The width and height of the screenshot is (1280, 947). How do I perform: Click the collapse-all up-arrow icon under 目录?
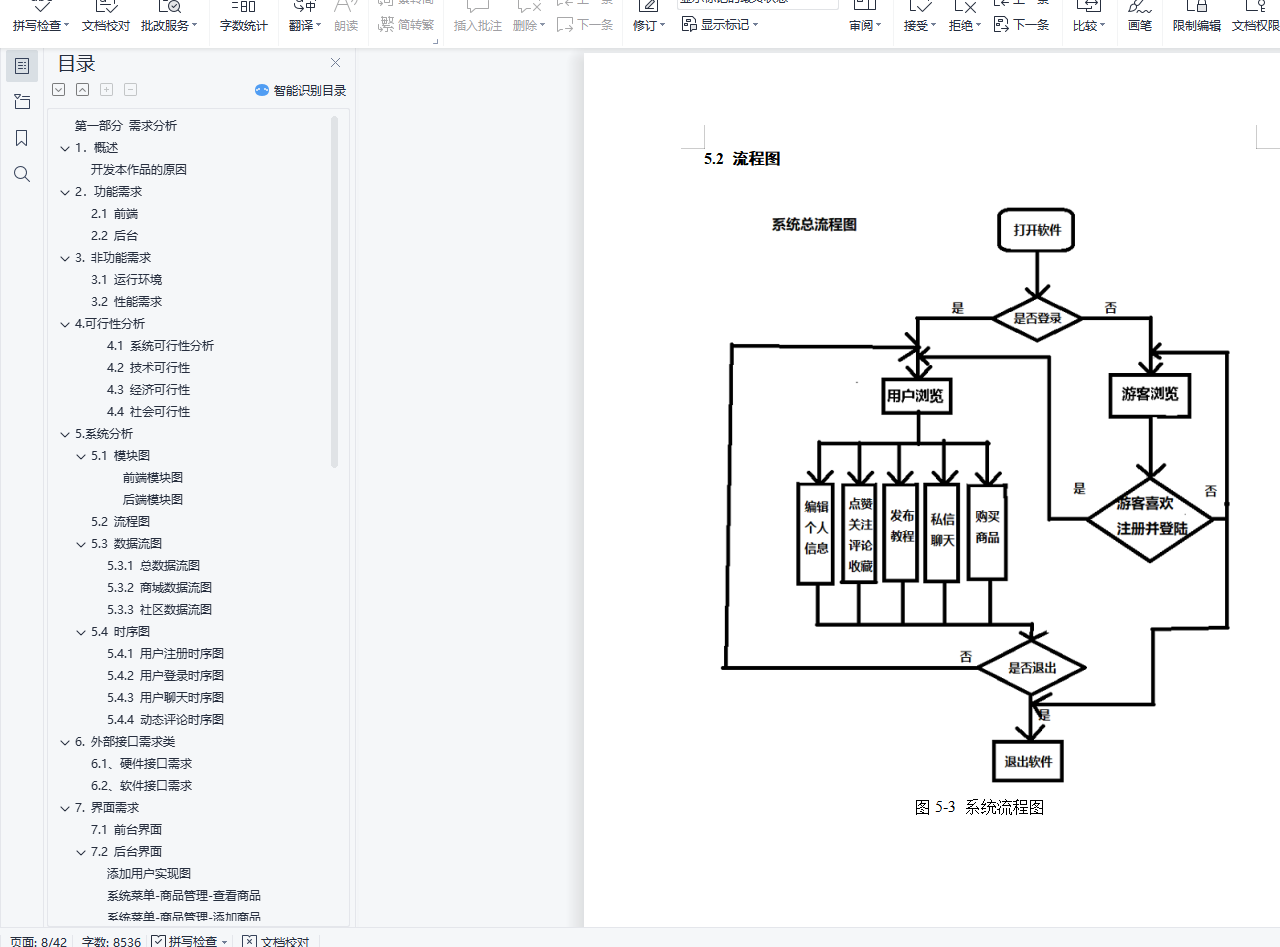click(83, 90)
